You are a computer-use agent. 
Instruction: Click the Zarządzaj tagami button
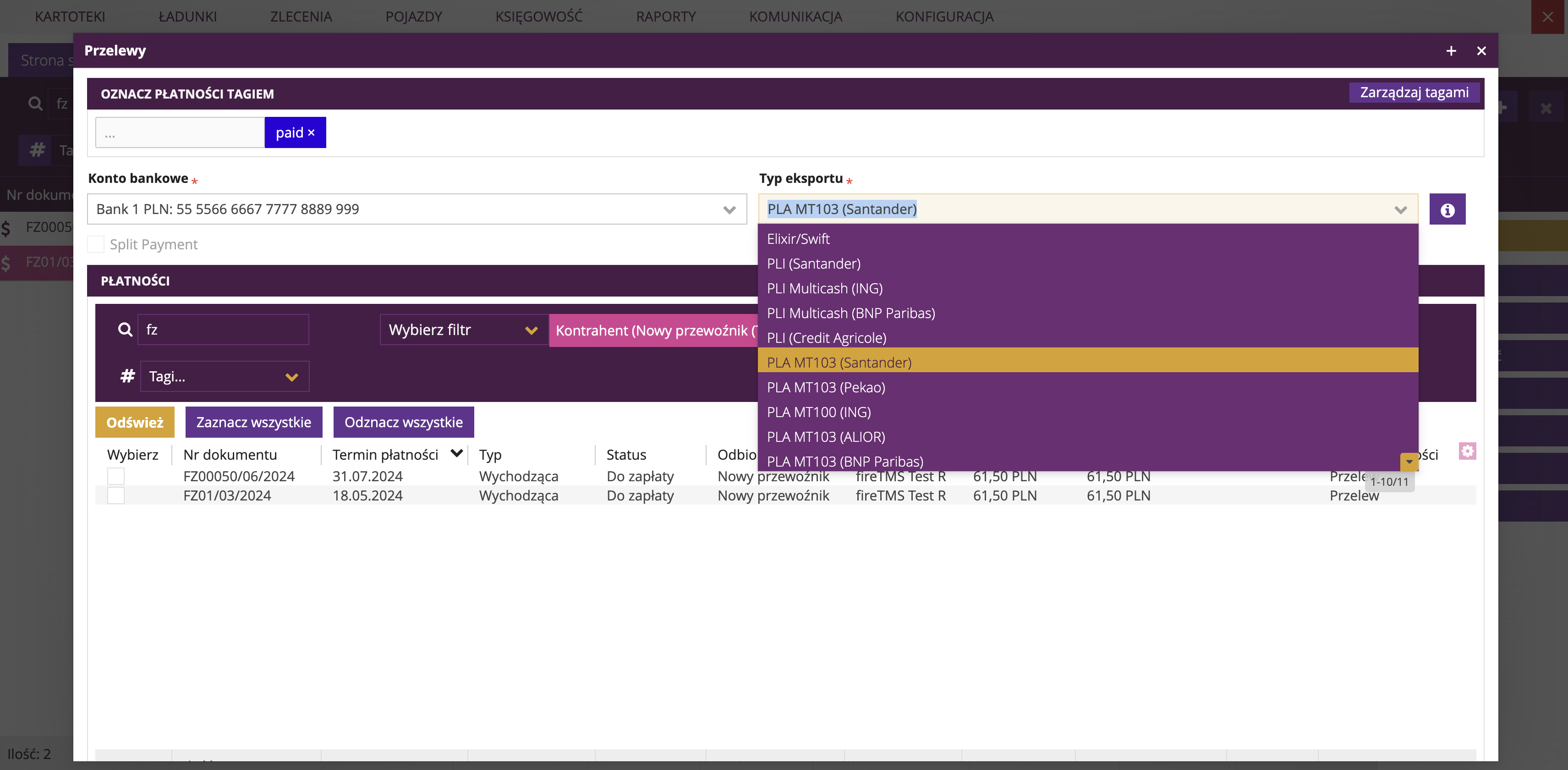pos(1414,93)
